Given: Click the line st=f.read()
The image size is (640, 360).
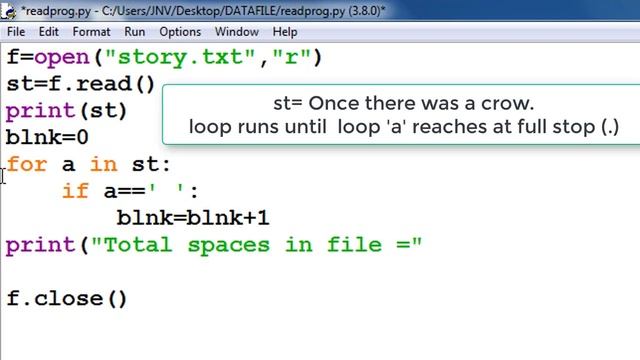Looking at the screenshot, I should (81, 84).
